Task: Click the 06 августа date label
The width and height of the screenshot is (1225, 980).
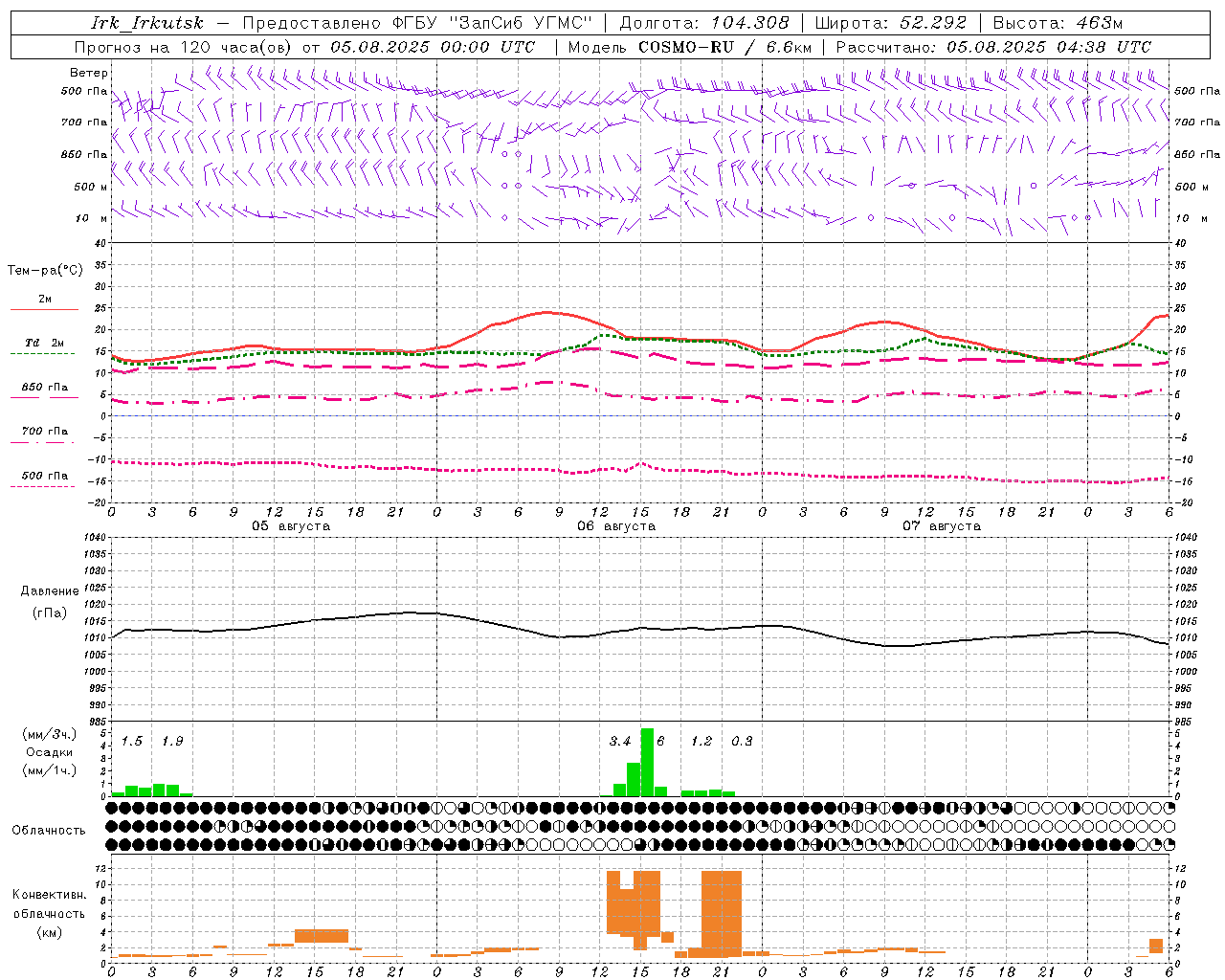Action: click(x=616, y=526)
